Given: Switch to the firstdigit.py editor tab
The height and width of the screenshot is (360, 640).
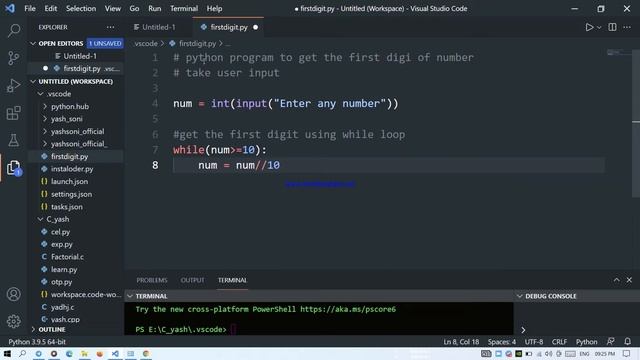Looking at the screenshot, I should [228, 27].
